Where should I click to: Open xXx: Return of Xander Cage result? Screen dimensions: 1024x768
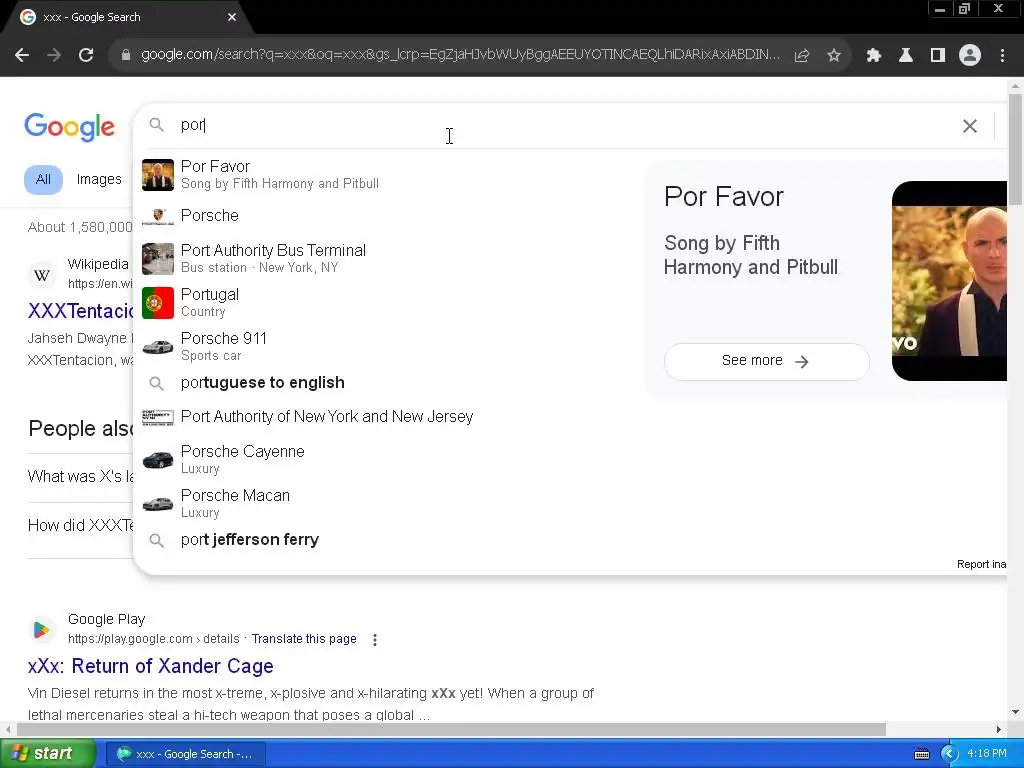coord(150,666)
